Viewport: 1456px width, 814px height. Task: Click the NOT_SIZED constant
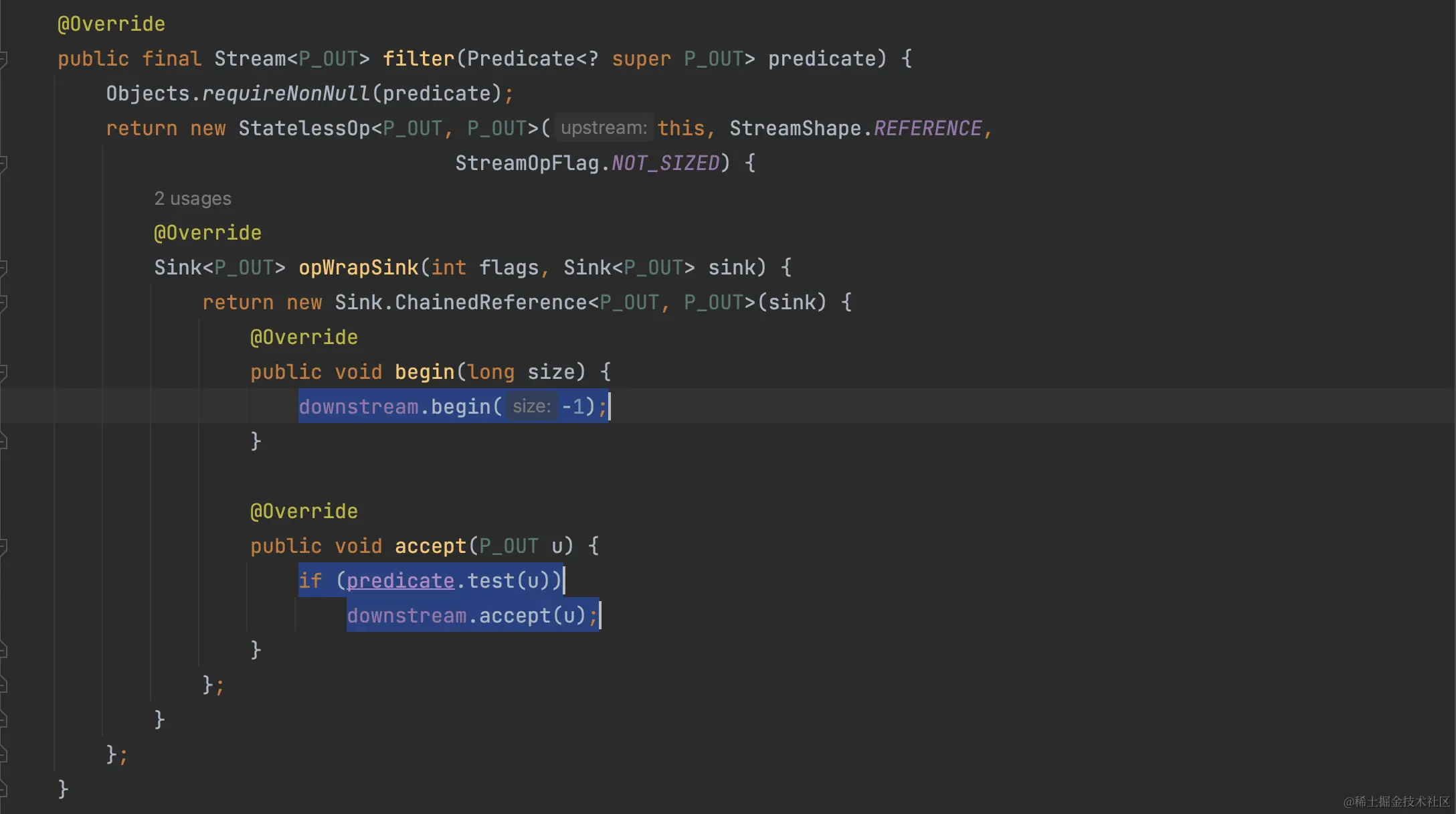point(665,163)
